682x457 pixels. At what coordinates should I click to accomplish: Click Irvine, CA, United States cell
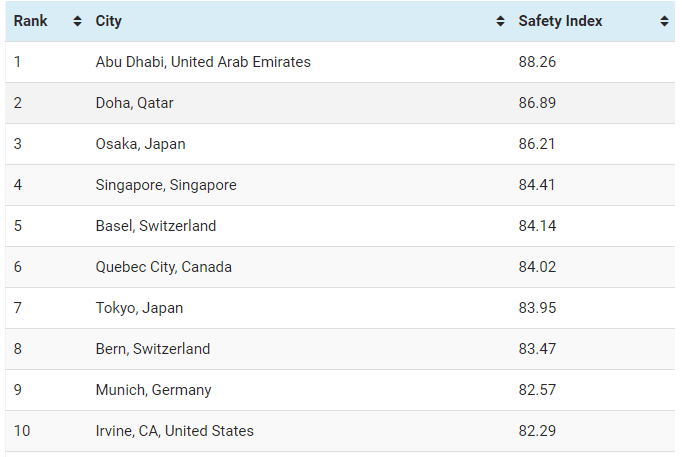click(x=175, y=431)
